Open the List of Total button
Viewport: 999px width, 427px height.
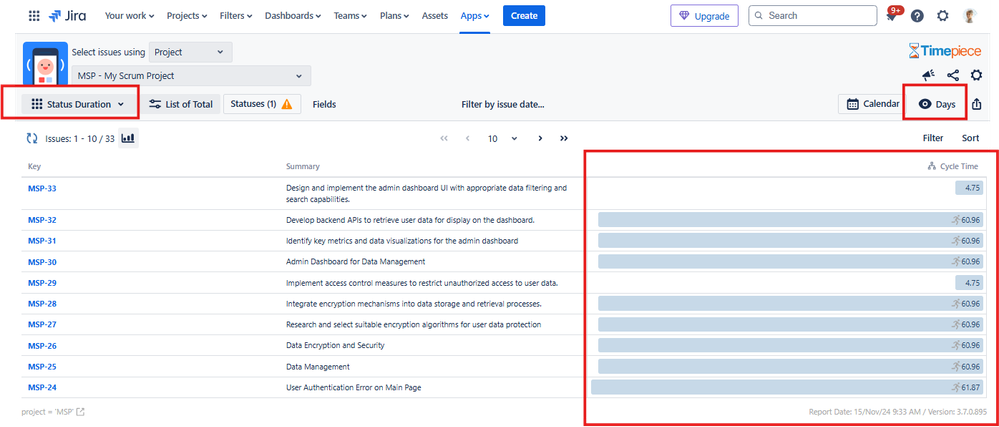181,105
